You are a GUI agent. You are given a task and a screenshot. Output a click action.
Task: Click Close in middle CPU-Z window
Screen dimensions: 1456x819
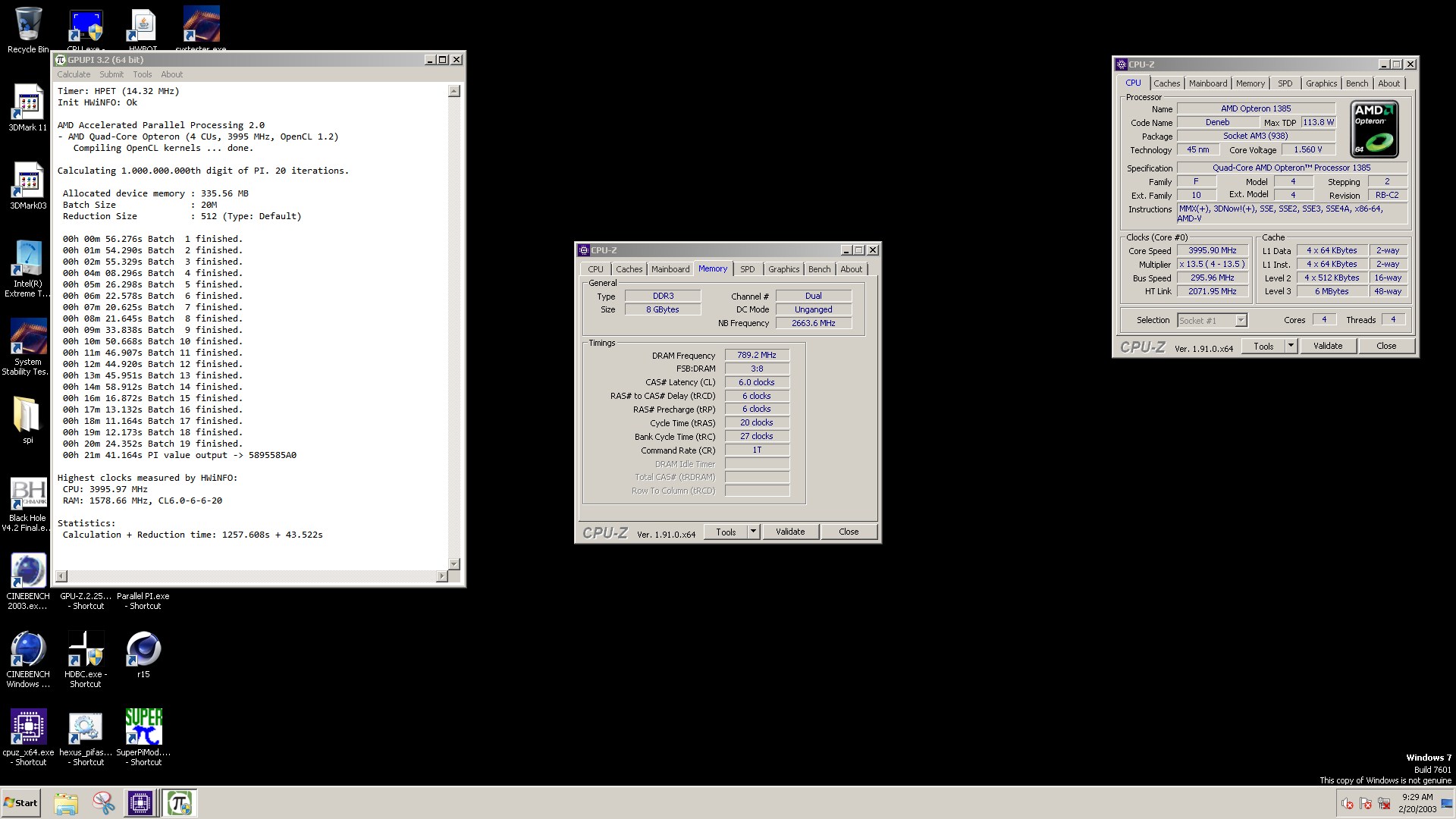point(849,532)
